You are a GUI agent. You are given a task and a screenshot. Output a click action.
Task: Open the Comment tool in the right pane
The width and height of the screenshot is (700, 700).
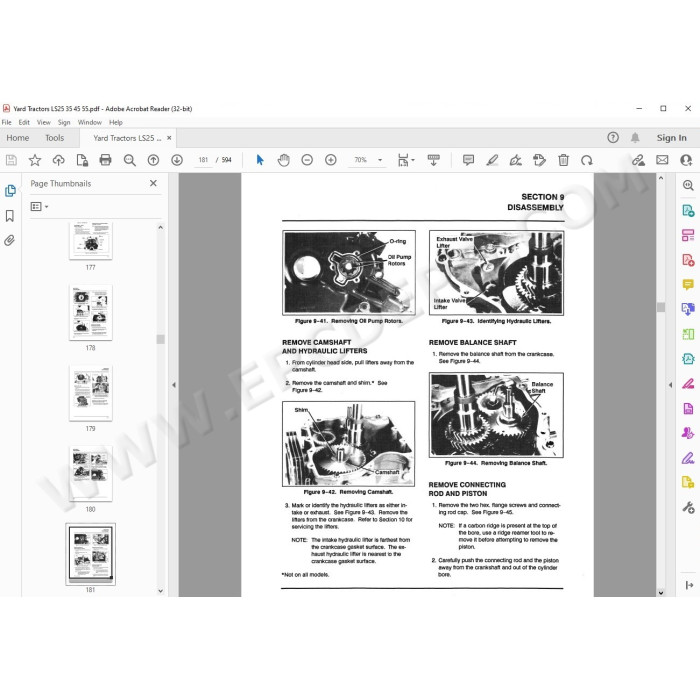(x=688, y=284)
